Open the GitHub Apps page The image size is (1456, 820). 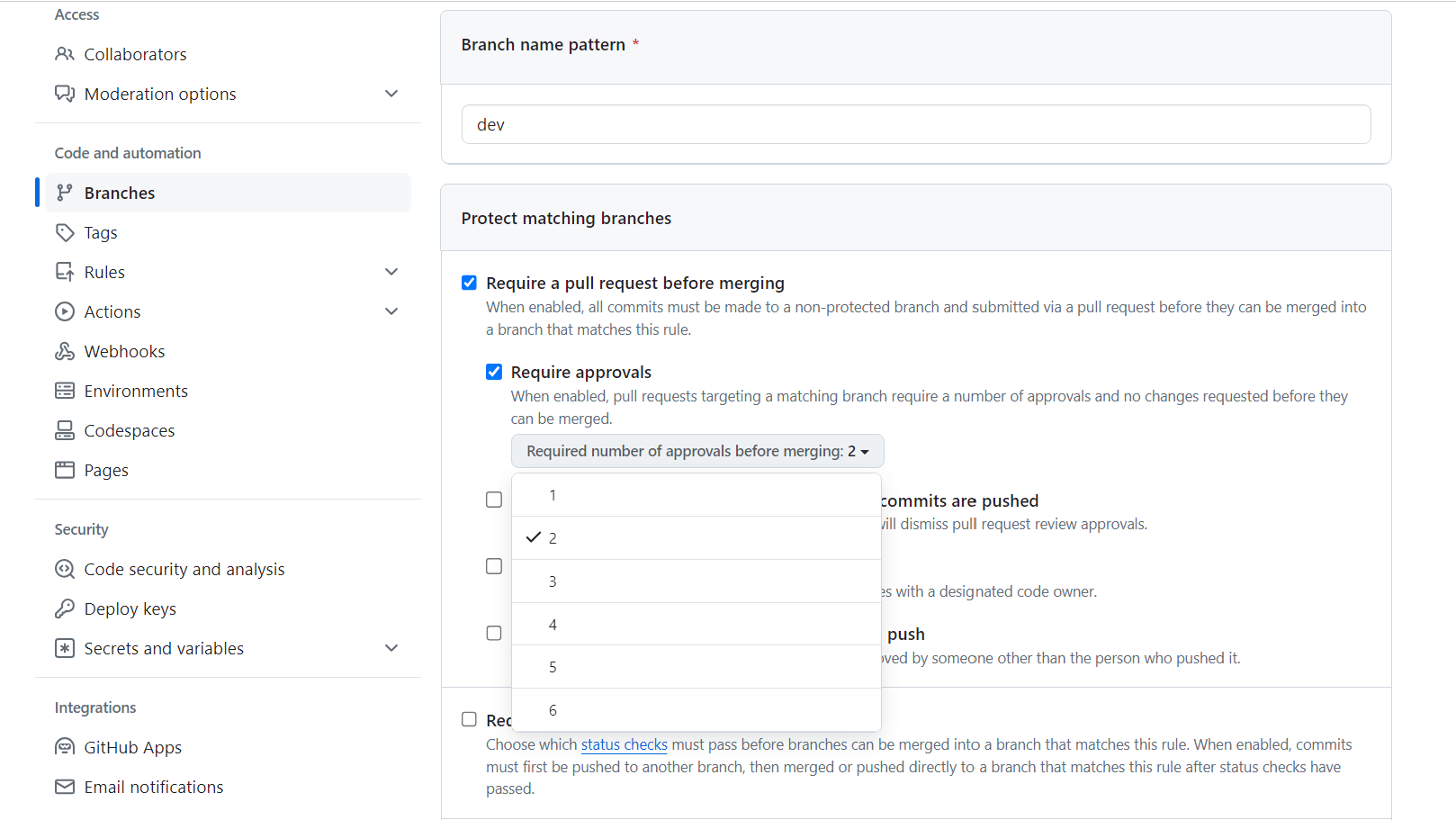click(x=133, y=748)
